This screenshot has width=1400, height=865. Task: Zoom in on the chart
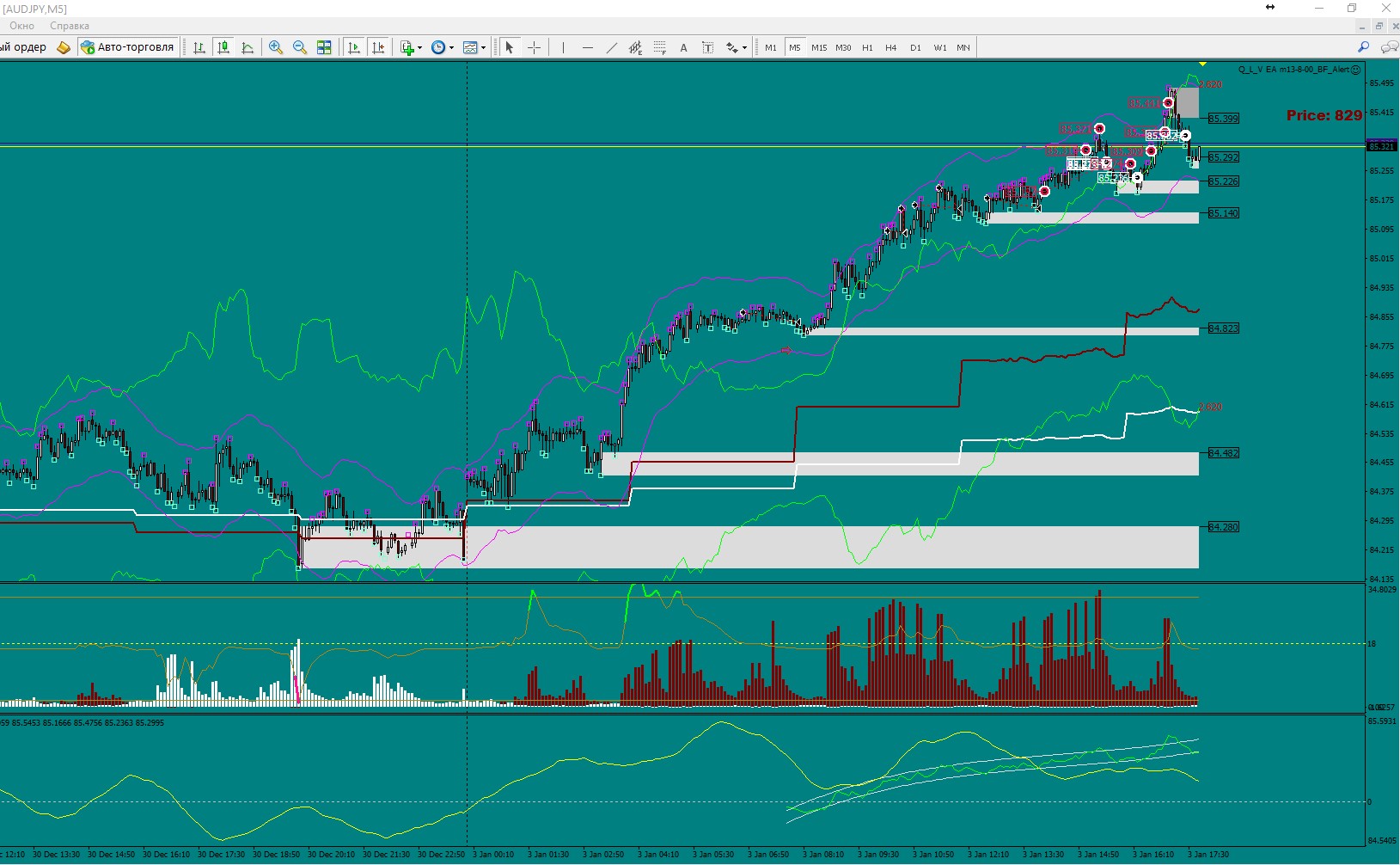(276, 47)
